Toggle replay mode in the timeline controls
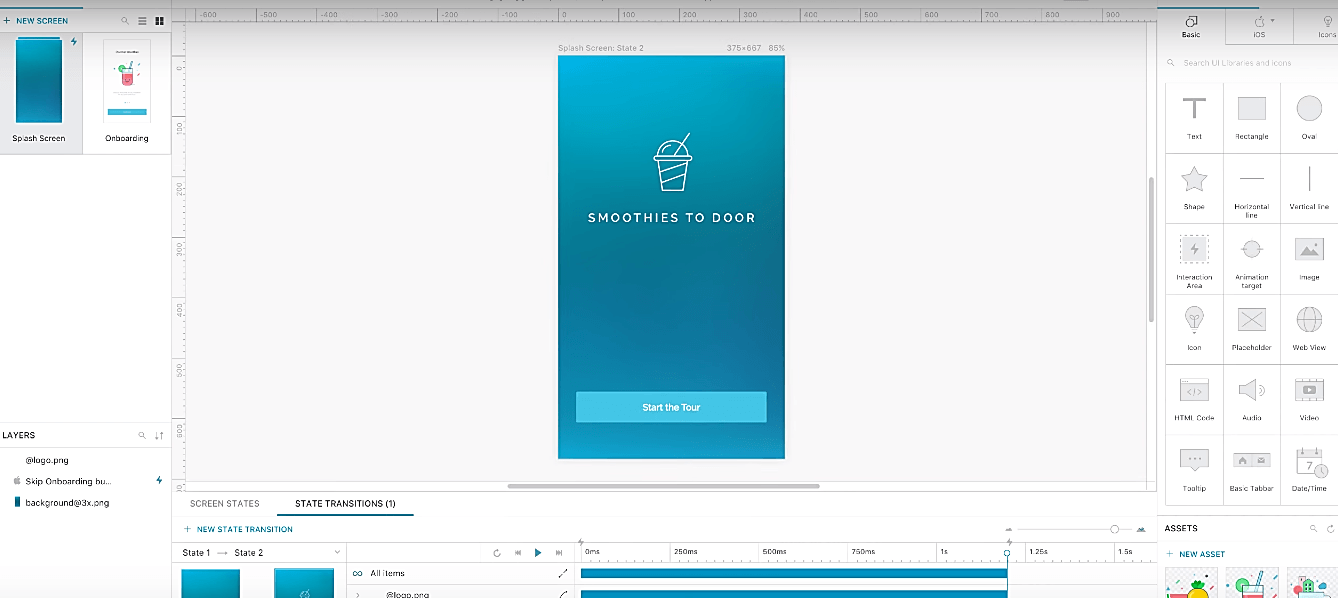This screenshot has width=1338, height=598. [497, 552]
